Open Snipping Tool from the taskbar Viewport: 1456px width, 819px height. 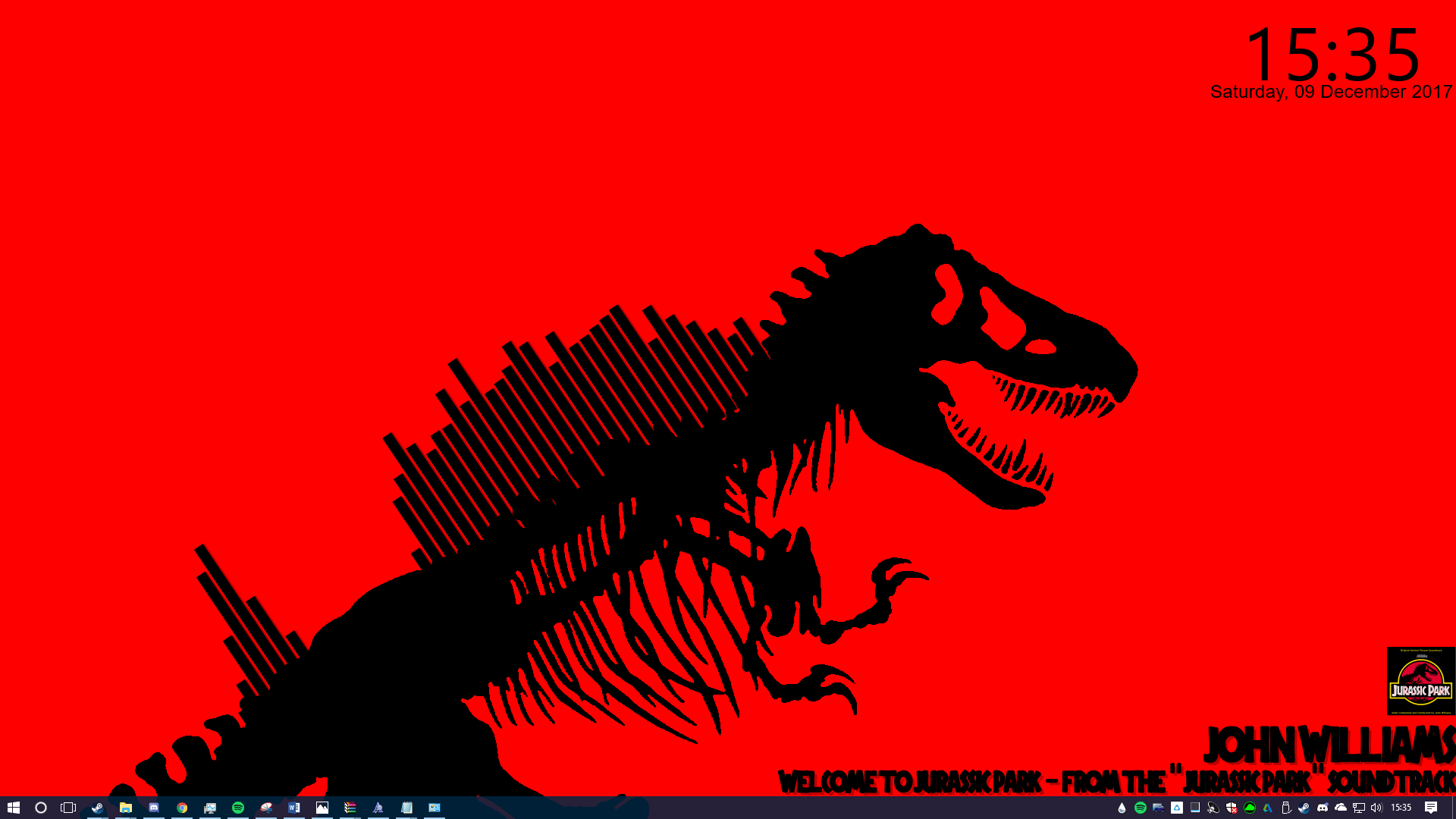point(266,808)
